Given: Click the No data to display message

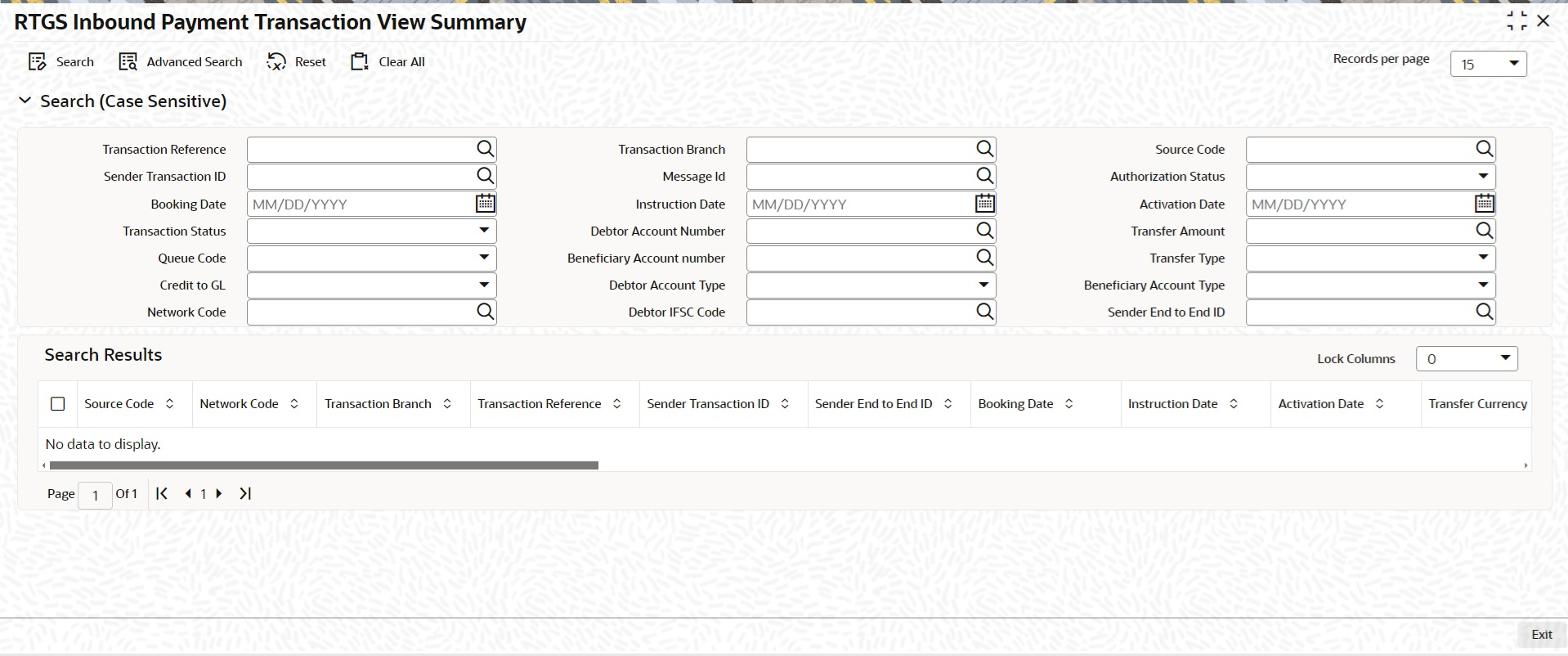Looking at the screenshot, I should [x=103, y=444].
